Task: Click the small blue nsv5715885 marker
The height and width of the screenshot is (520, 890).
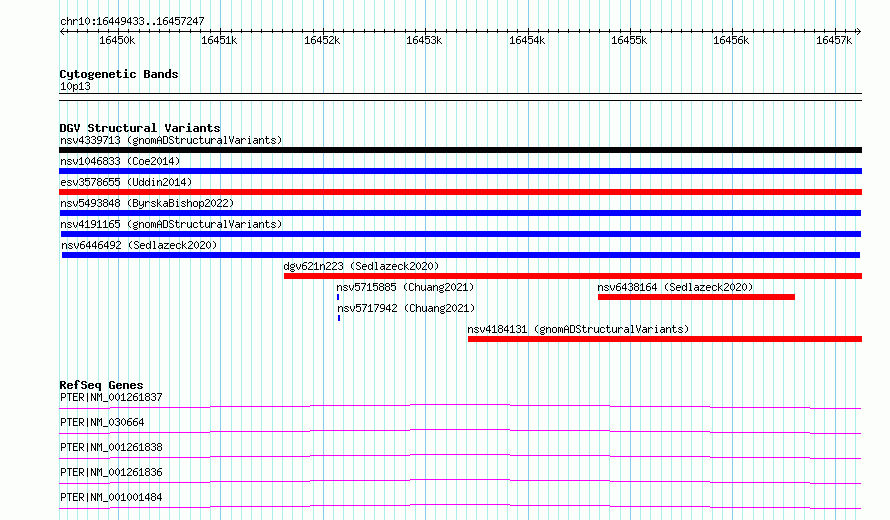Action: pyautogui.click(x=338, y=297)
